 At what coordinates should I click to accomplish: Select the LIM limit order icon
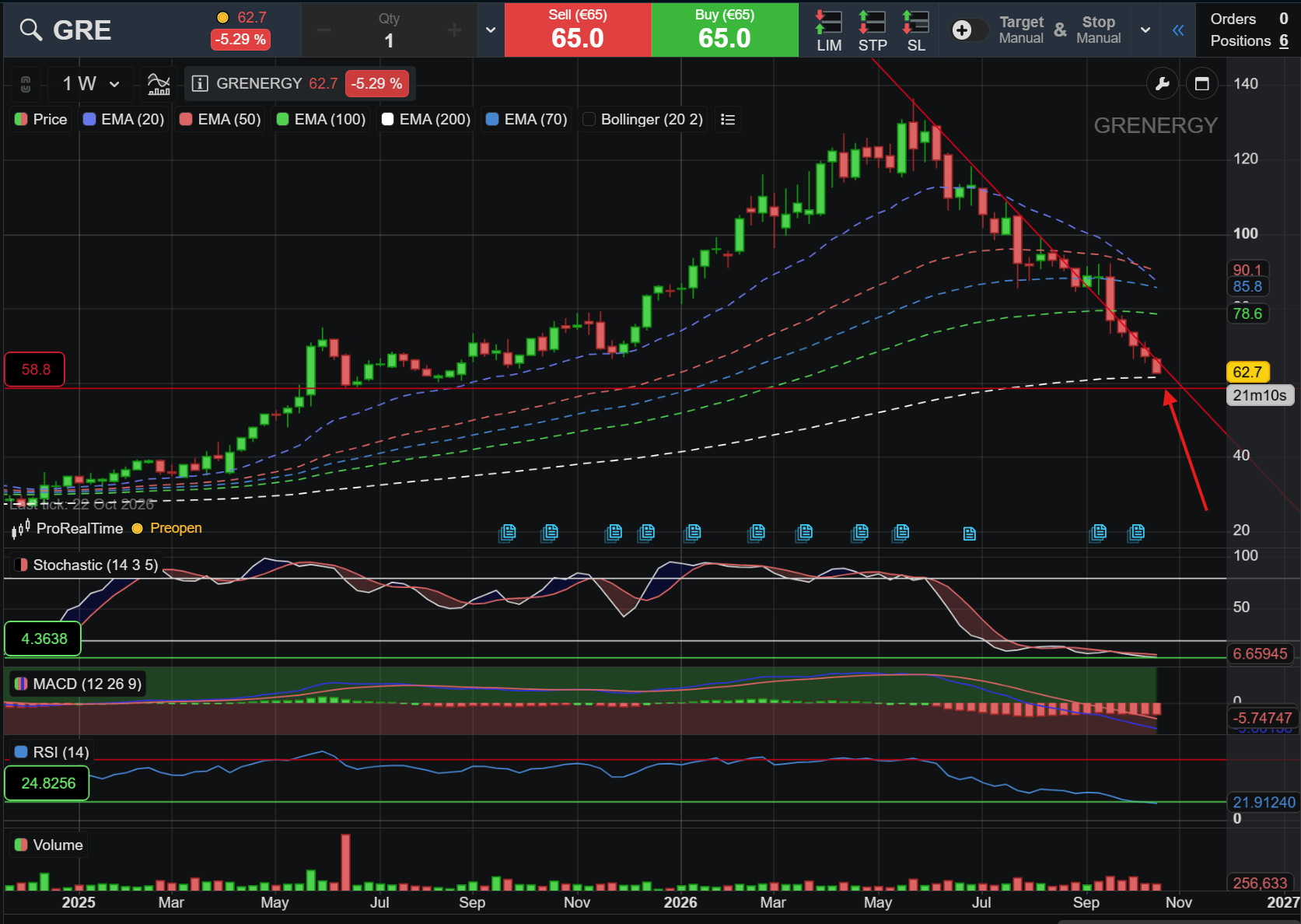coord(829,31)
